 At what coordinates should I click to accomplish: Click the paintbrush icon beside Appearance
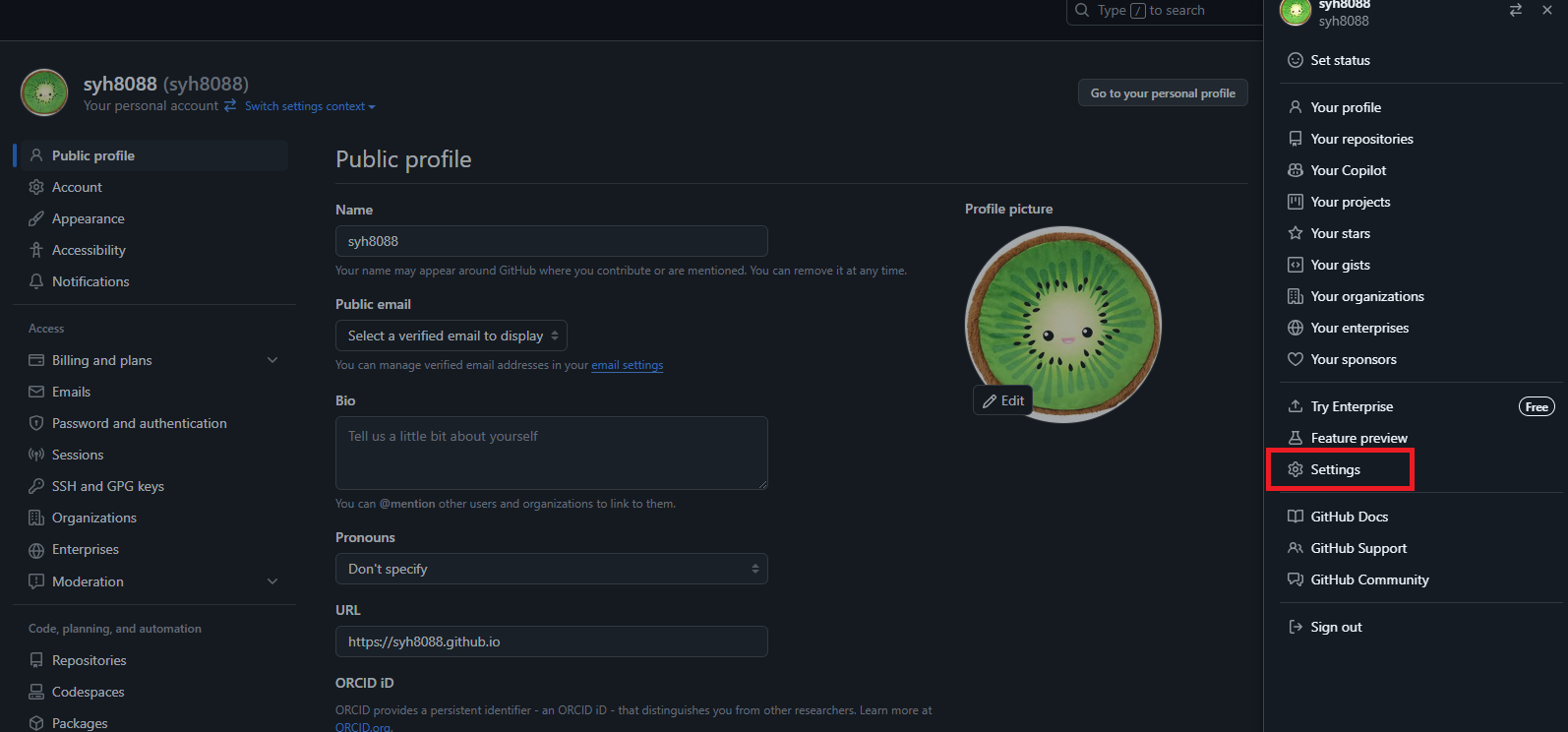(36, 218)
